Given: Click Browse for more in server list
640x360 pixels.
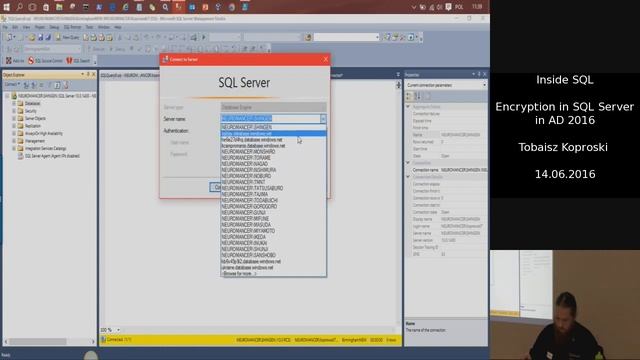Looking at the screenshot, I should (273, 273).
